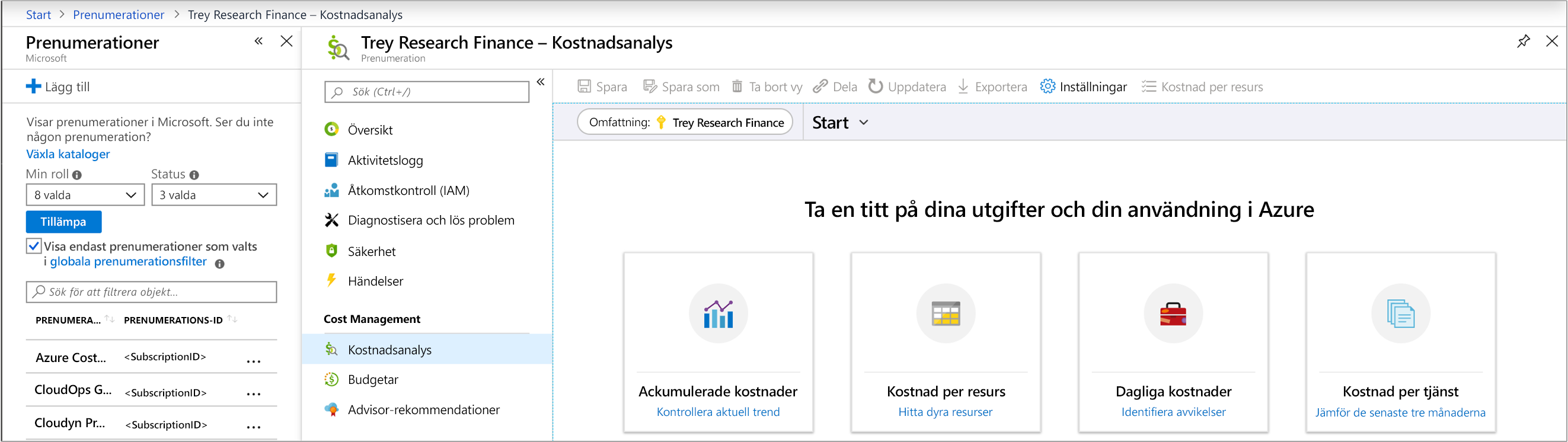Toggle Visa endast prenumerationer checkbox
1568x442 pixels.
(x=34, y=246)
